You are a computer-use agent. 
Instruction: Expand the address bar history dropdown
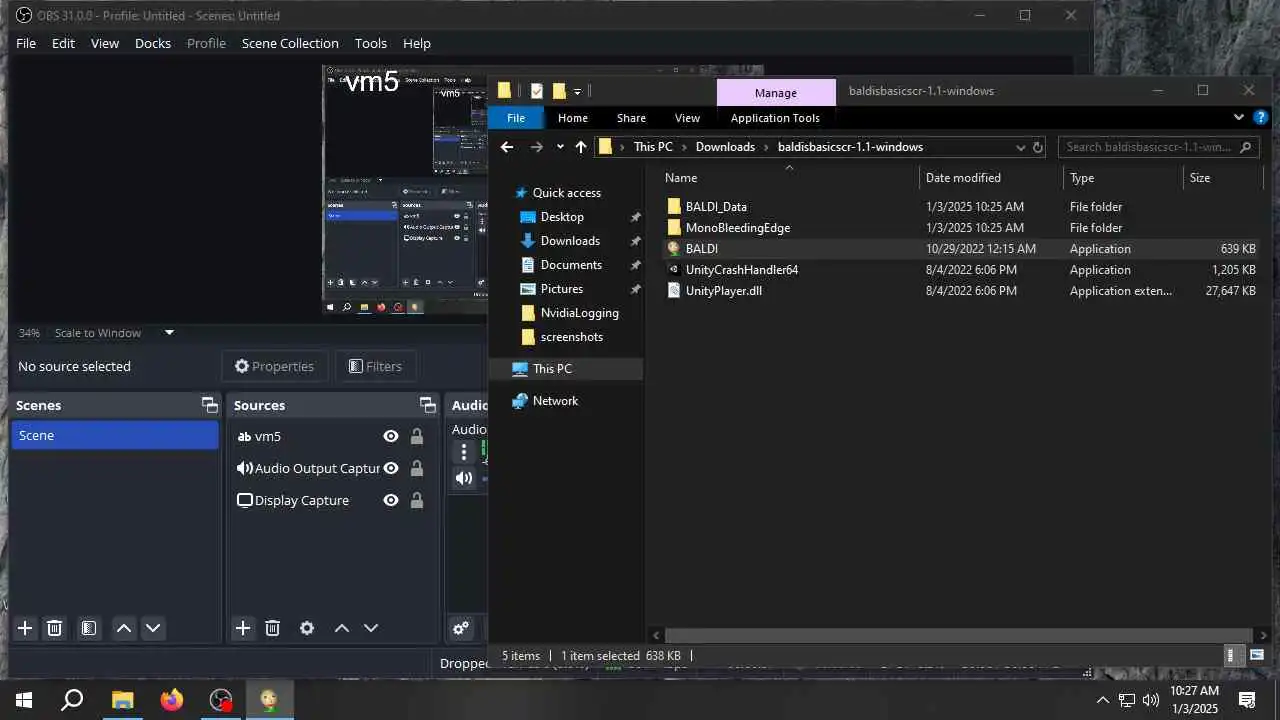(x=1020, y=147)
